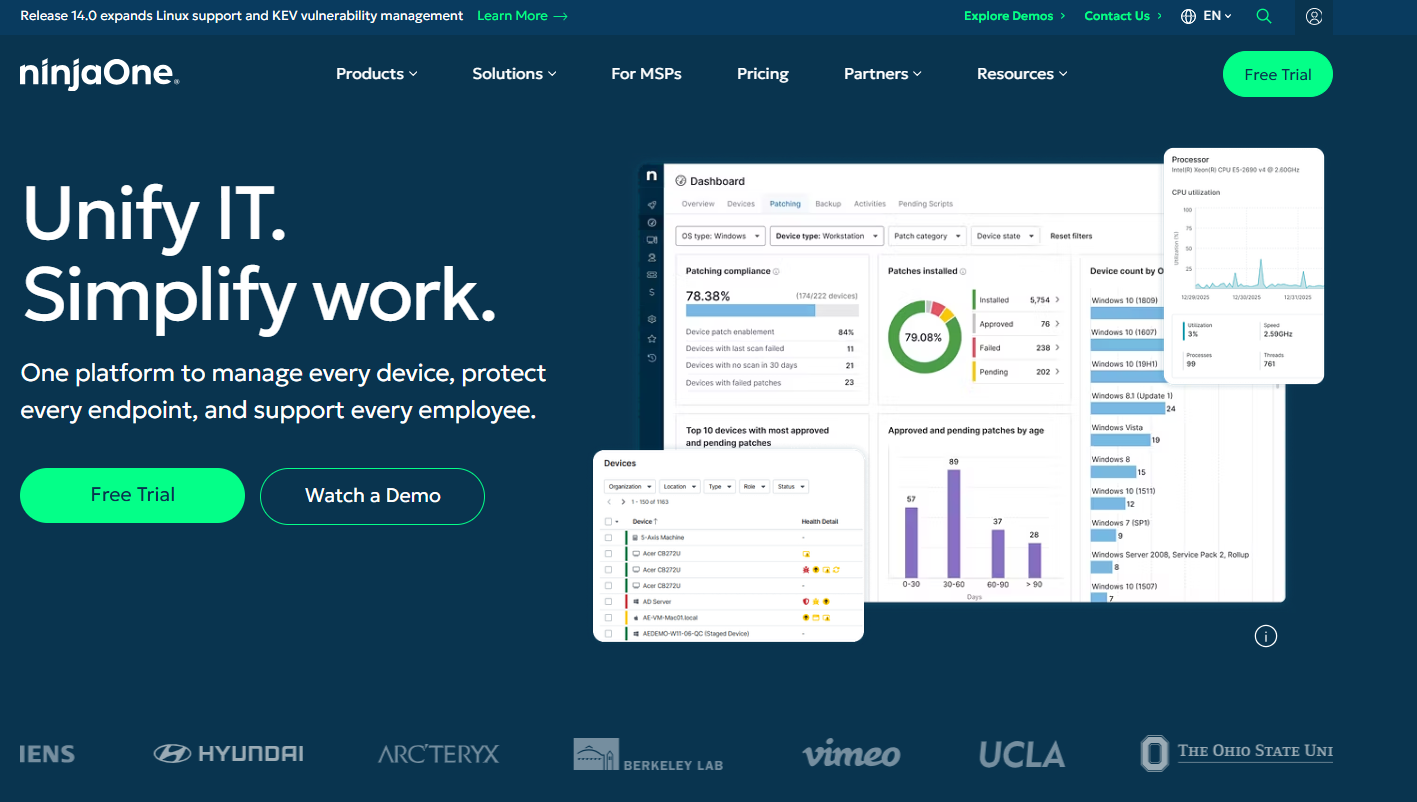Go to the next page arrow in Devices
The image size is (1417, 802).
pyautogui.click(x=622, y=501)
